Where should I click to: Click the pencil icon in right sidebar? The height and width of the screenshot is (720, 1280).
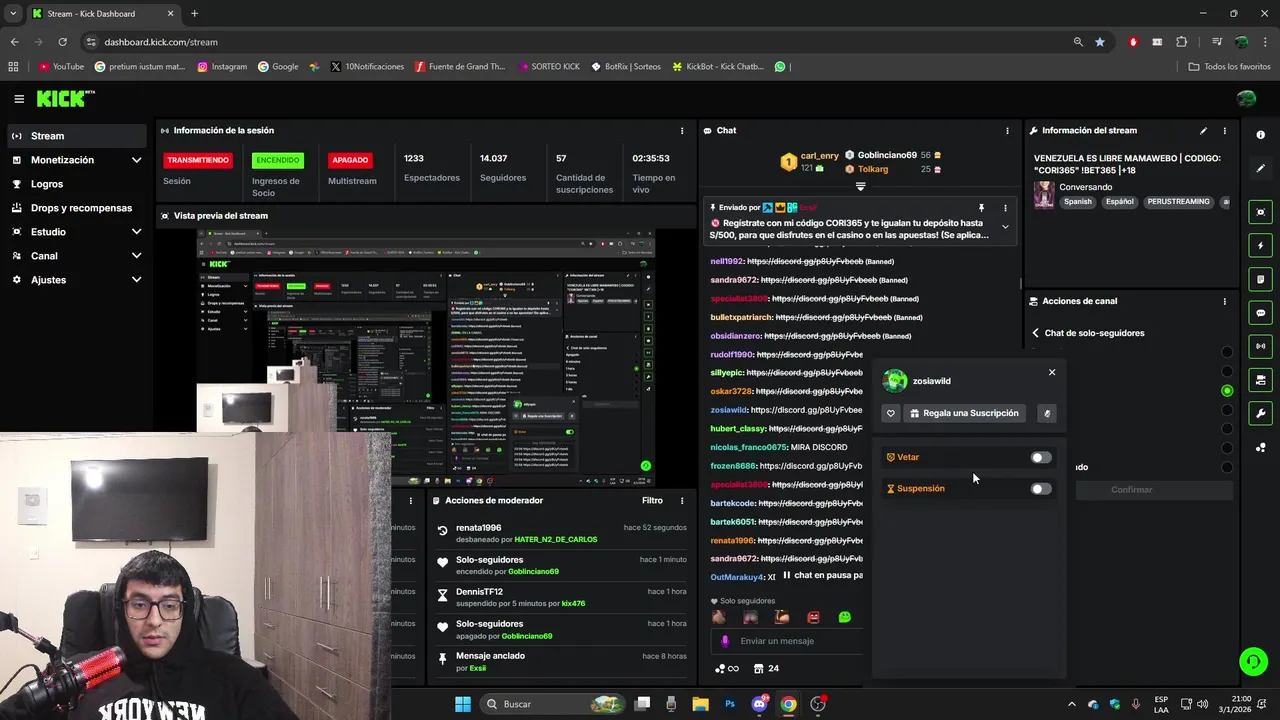1260,168
